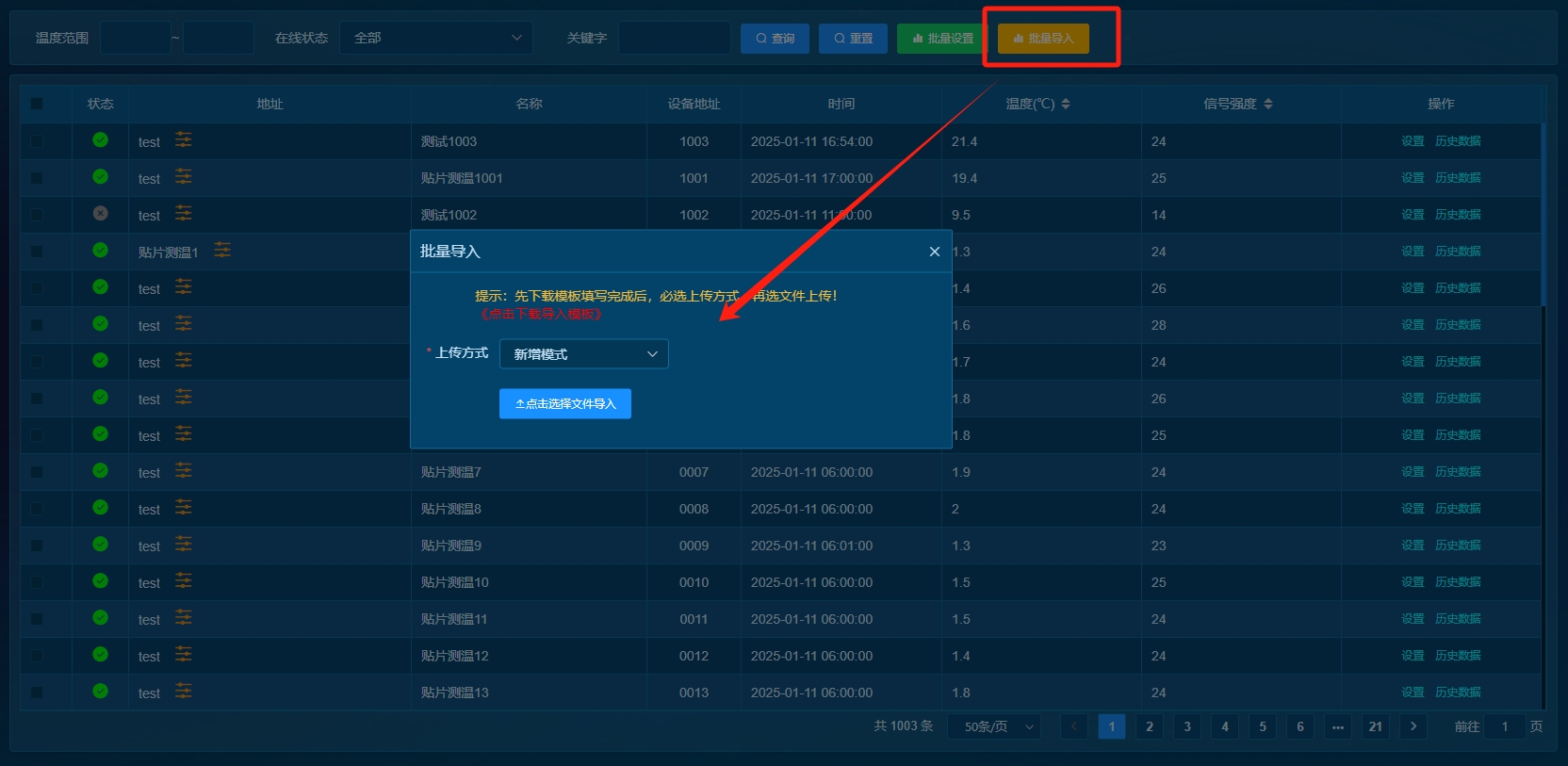Select the checkbox for the 贴片测温12 row
1568x766 pixels.
pos(37,656)
